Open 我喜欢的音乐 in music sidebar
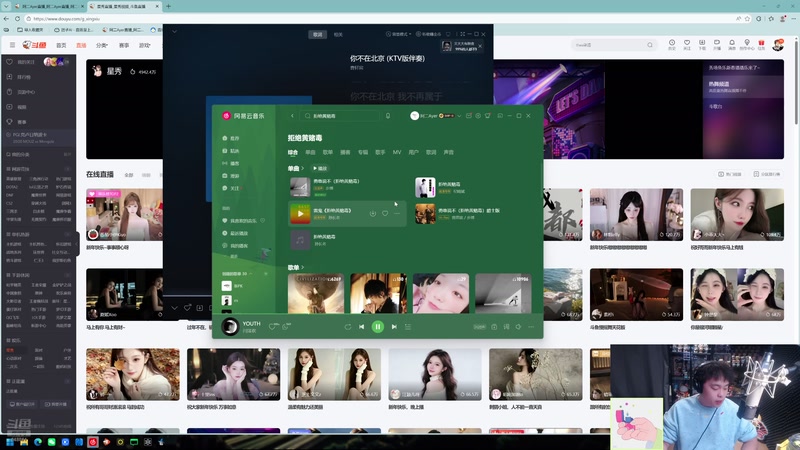This screenshot has height=450, width=800. [x=240, y=220]
